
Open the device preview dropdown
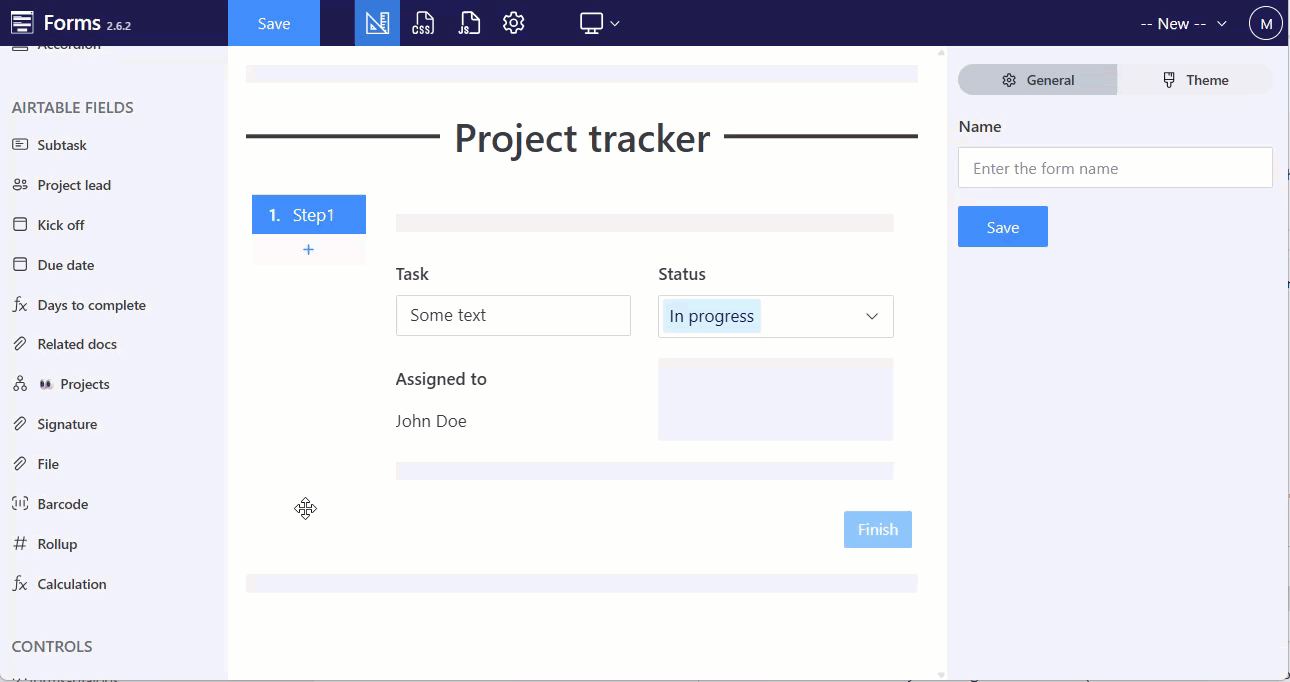click(x=600, y=23)
